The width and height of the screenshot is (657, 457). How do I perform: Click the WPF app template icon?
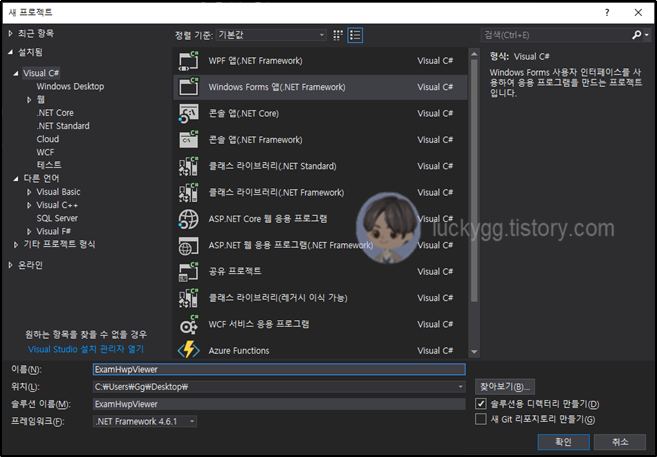(189, 61)
